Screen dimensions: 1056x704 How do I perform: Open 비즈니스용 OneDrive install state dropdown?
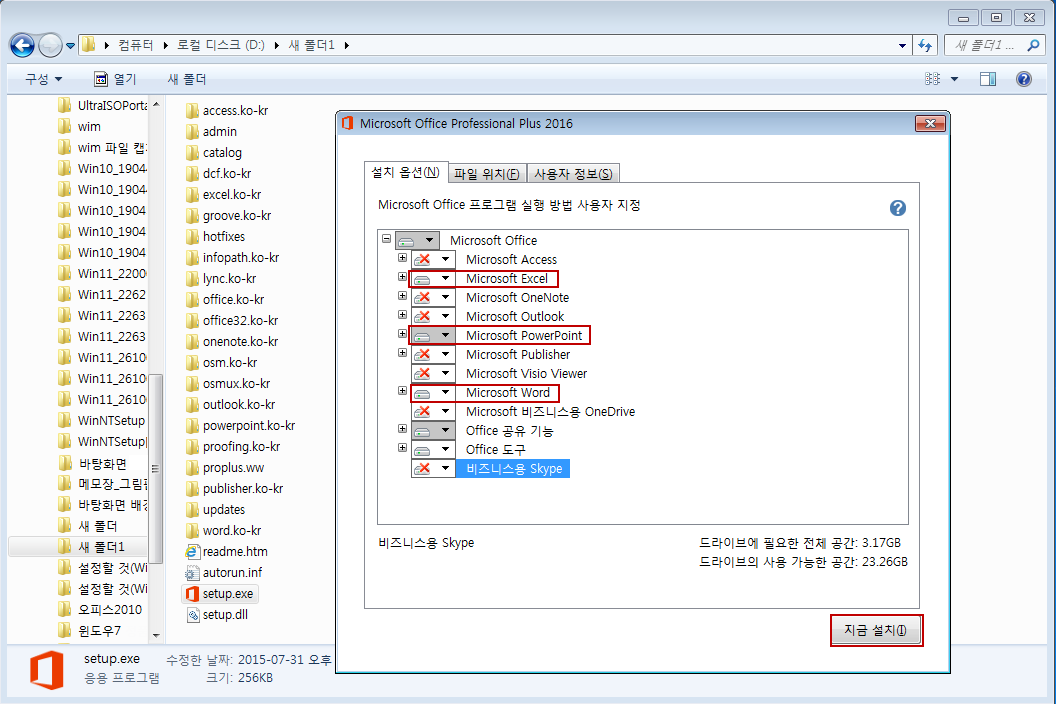(434, 411)
